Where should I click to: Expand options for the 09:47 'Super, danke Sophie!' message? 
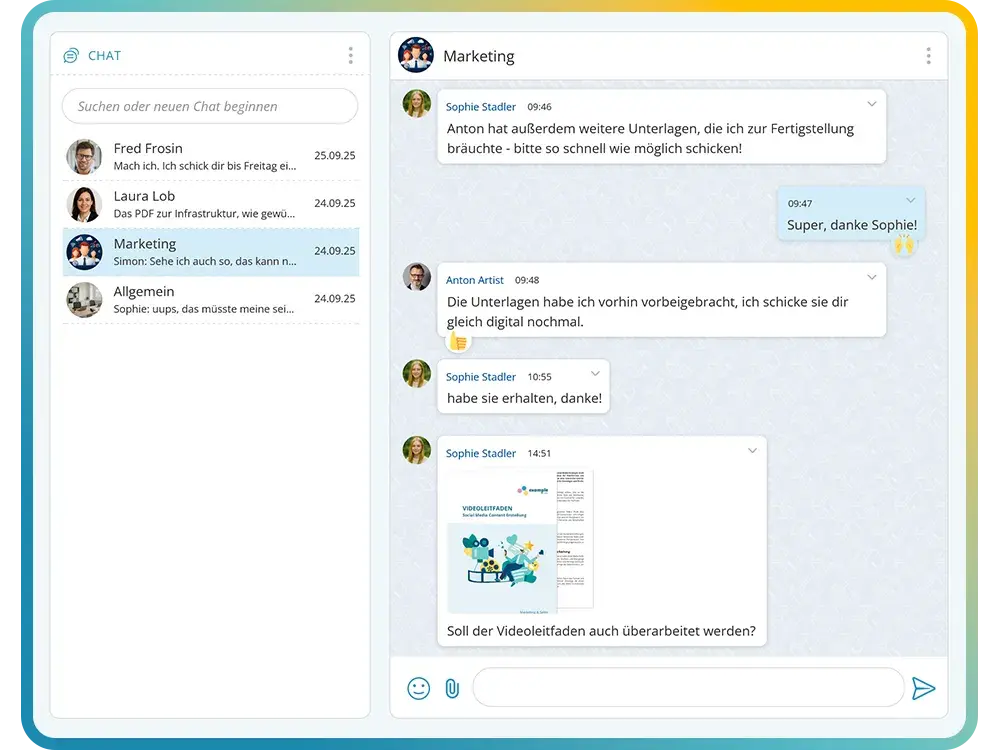pos(911,200)
